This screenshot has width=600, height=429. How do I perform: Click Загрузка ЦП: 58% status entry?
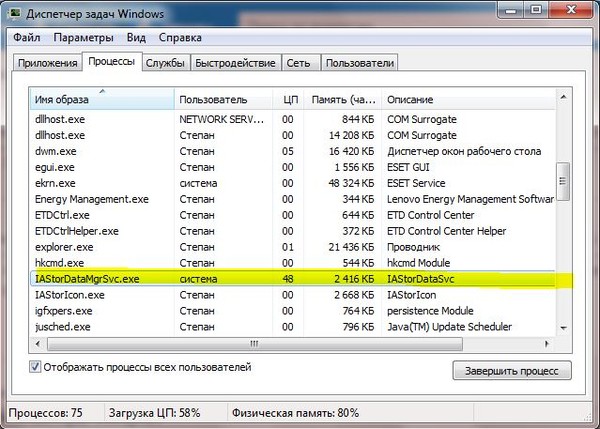tap(155, 413)
